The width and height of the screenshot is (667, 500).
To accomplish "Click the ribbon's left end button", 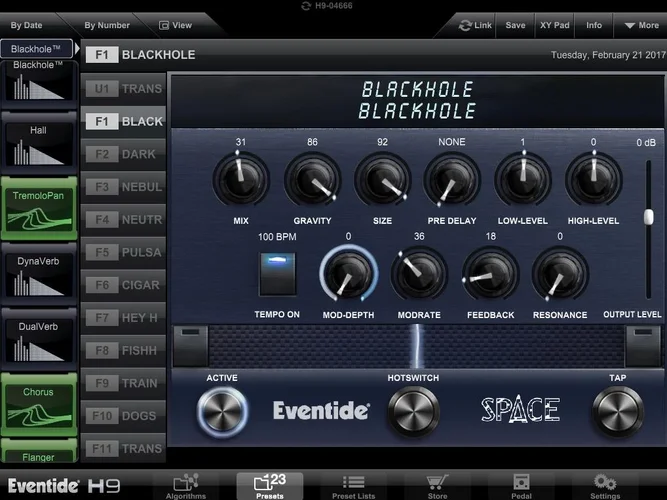I will (x=191, y=346).
